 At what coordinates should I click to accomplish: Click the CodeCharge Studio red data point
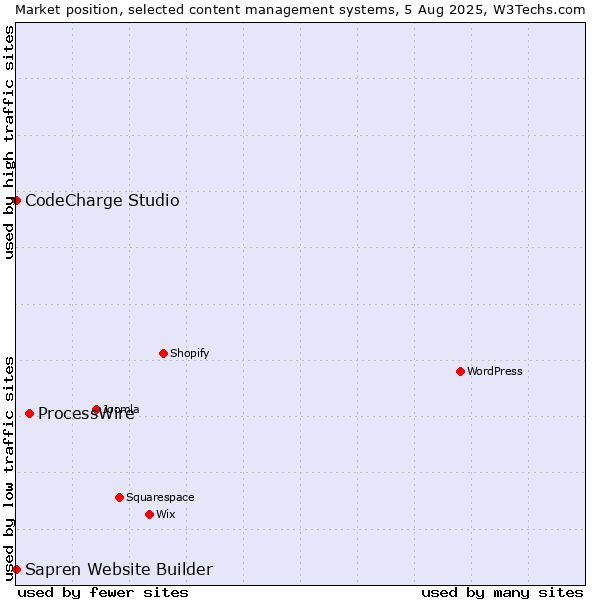(16, 201)
